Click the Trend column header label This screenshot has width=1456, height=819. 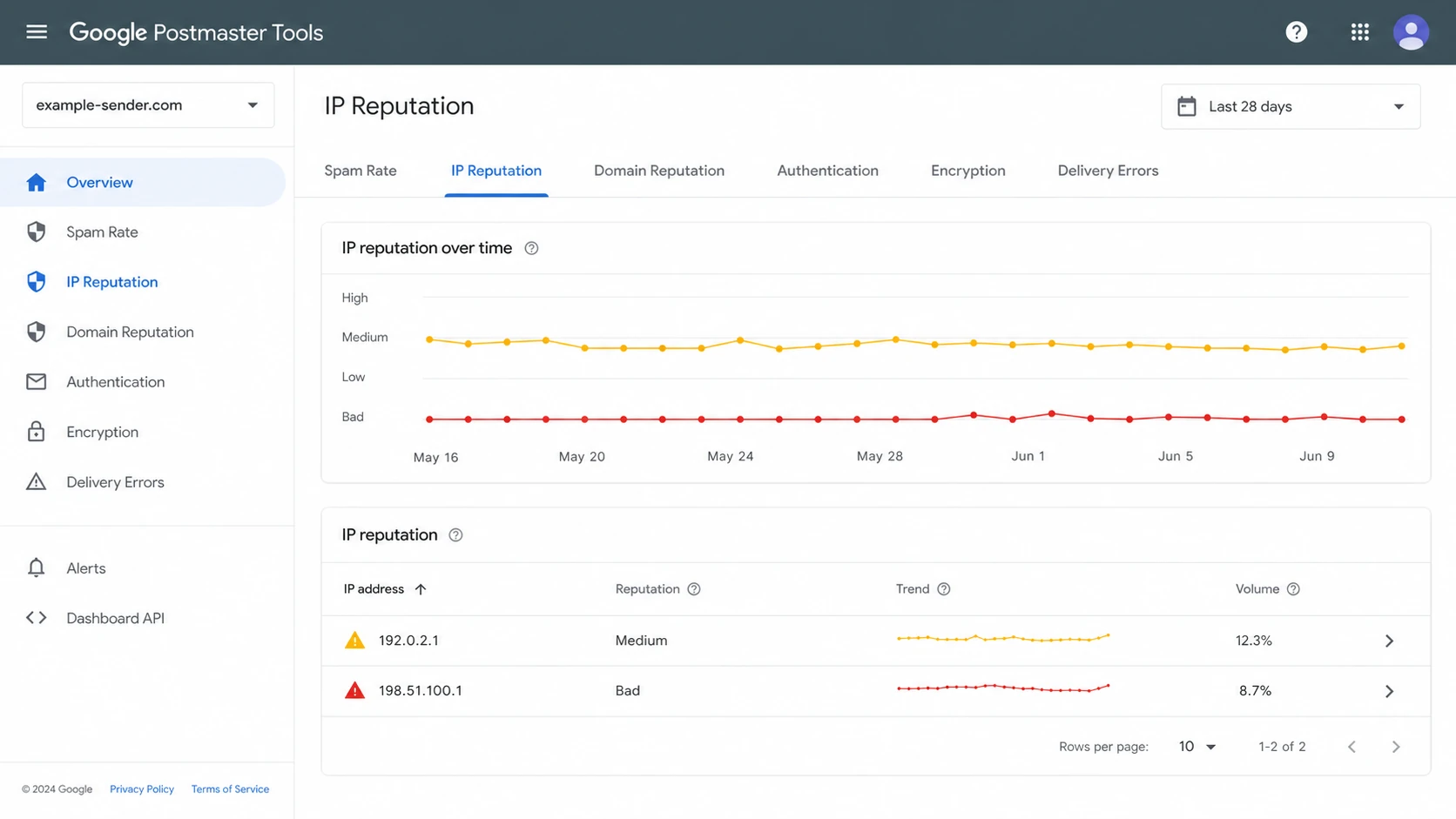913,589
